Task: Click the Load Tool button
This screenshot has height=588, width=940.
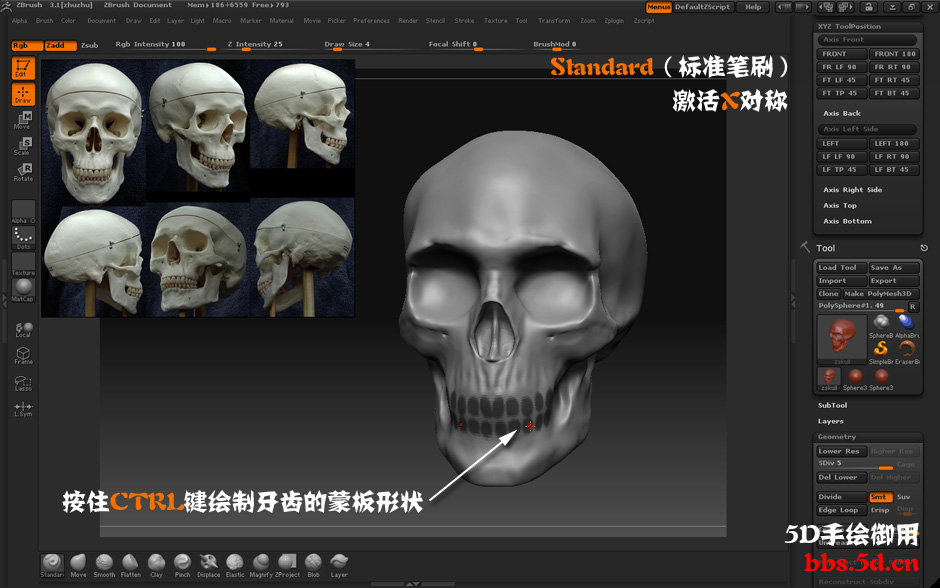Action: point(841,268)
